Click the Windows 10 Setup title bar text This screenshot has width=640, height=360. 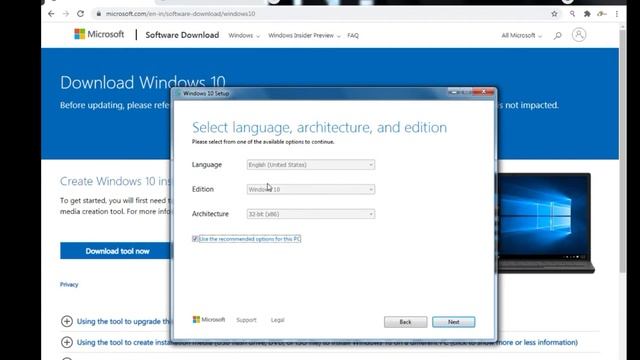pos(206,93)
